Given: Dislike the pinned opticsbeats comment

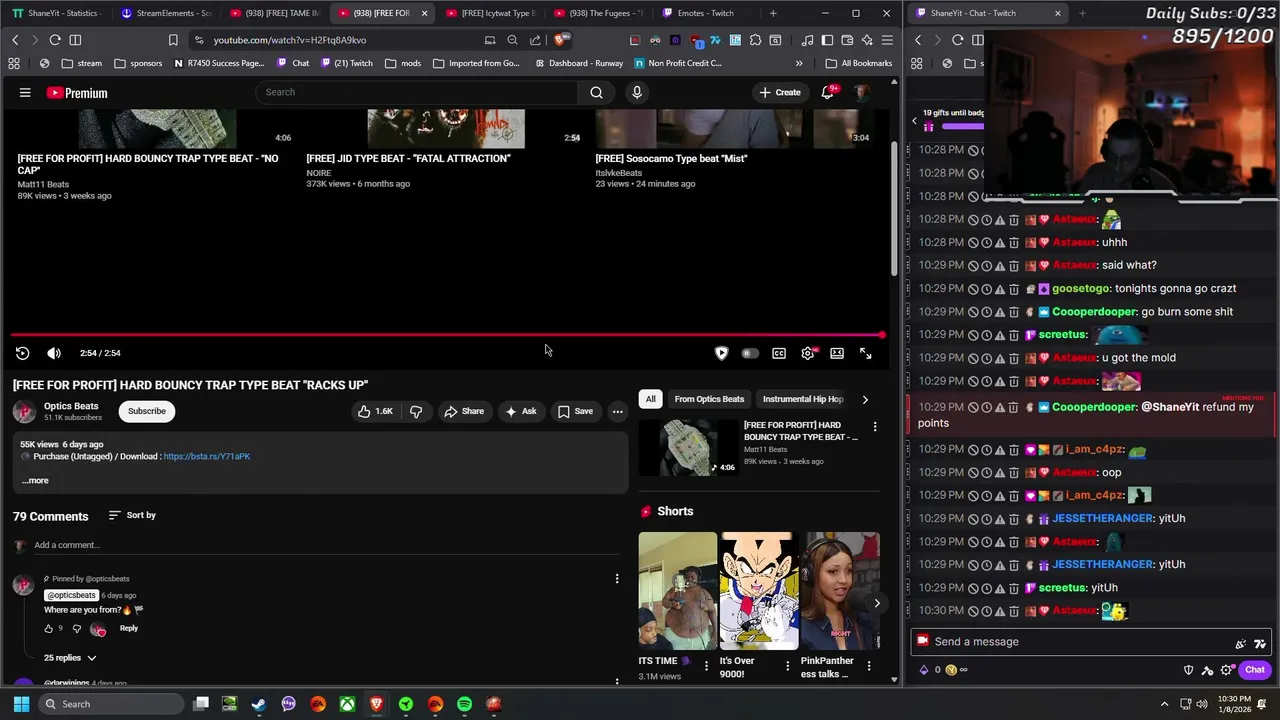Looking at the screenshot, I should tap(77, 628).
